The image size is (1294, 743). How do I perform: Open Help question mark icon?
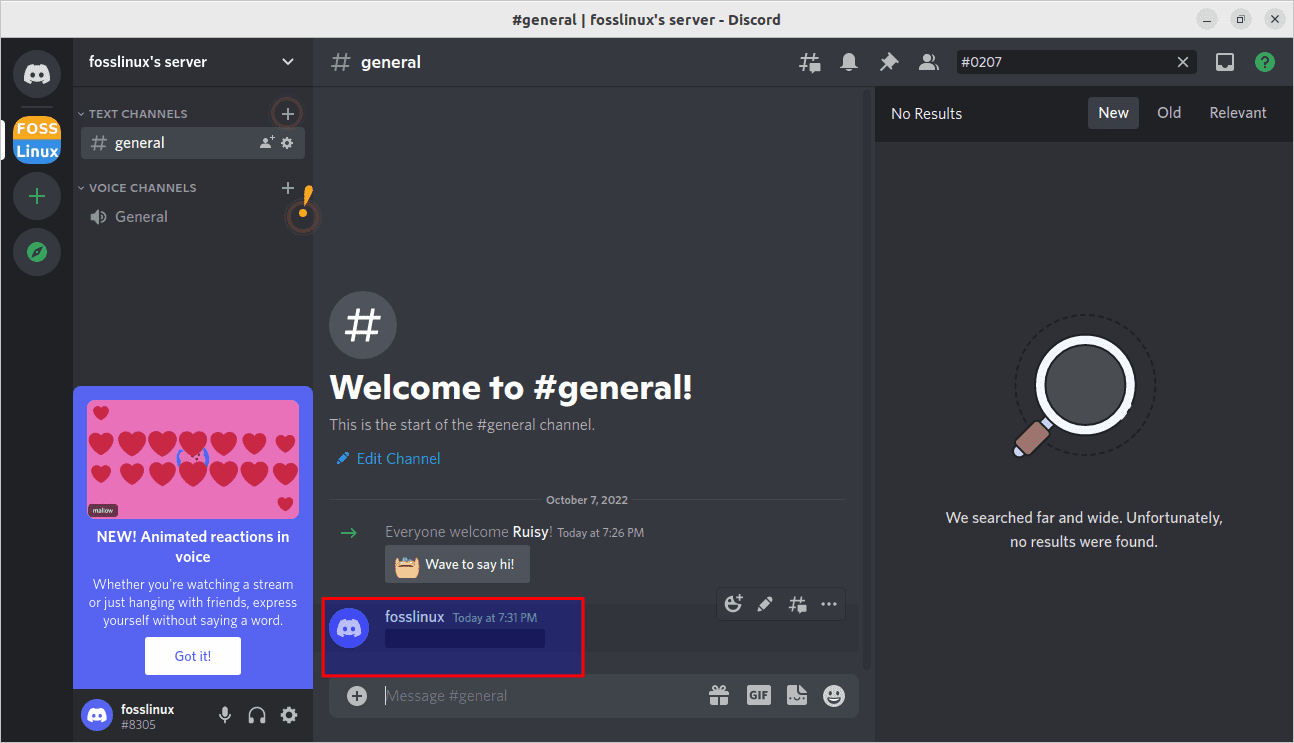coord(1265,62)
